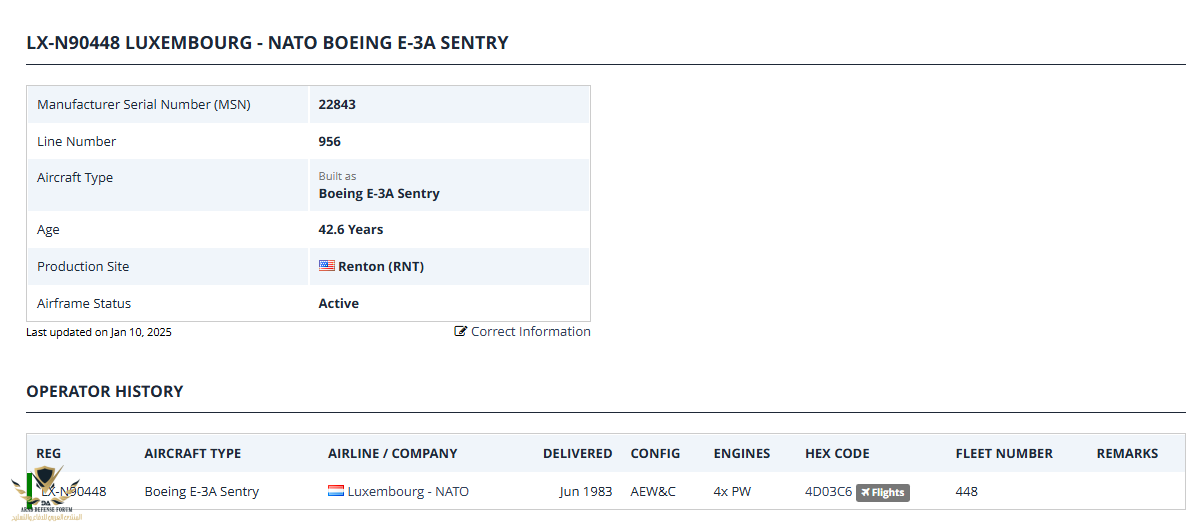Viewport: 1192px width, 523px height.
Task: Click the AIRCRAFT TYPE column header
Action: click(192, 454)
